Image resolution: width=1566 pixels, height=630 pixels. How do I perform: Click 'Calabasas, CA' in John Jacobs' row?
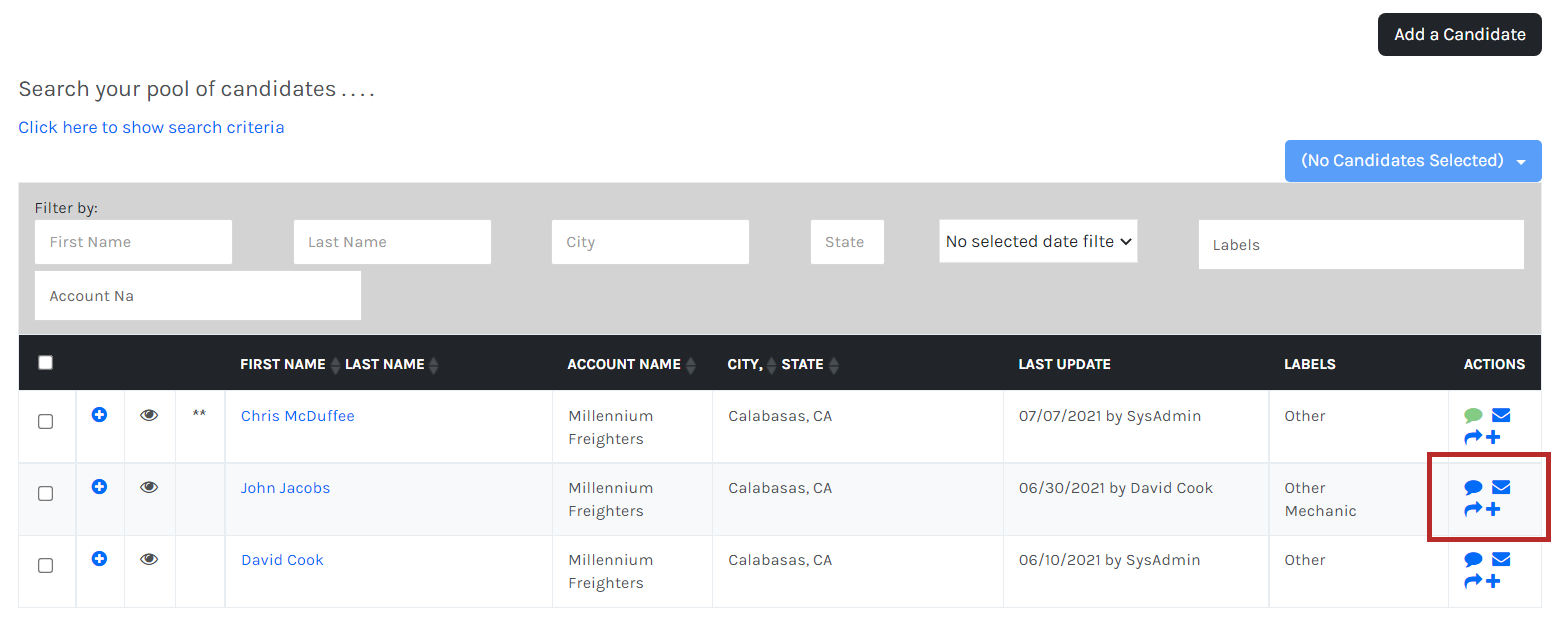(780, 488)
